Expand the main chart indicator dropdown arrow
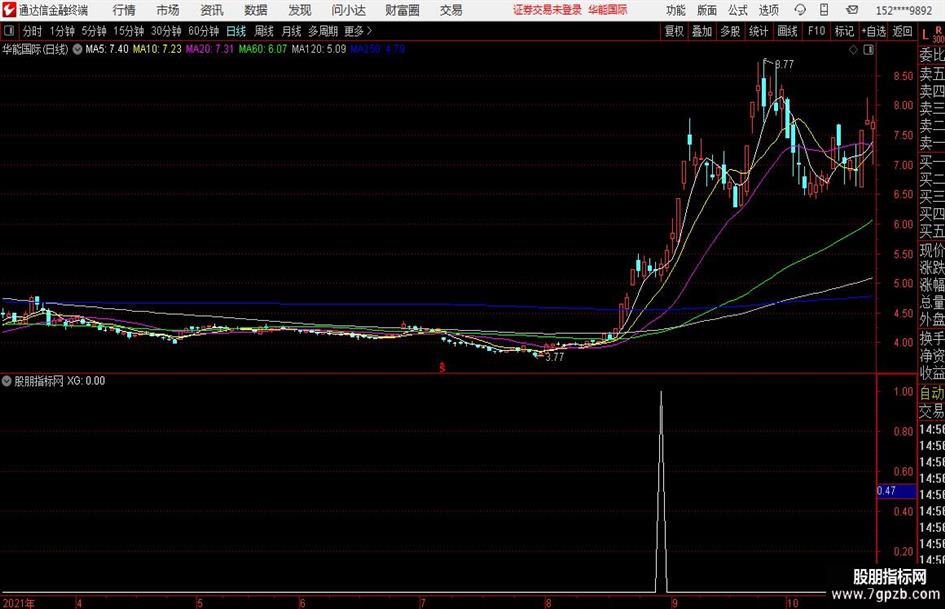Viewport: 945px width, 609px height. [77, 49]
